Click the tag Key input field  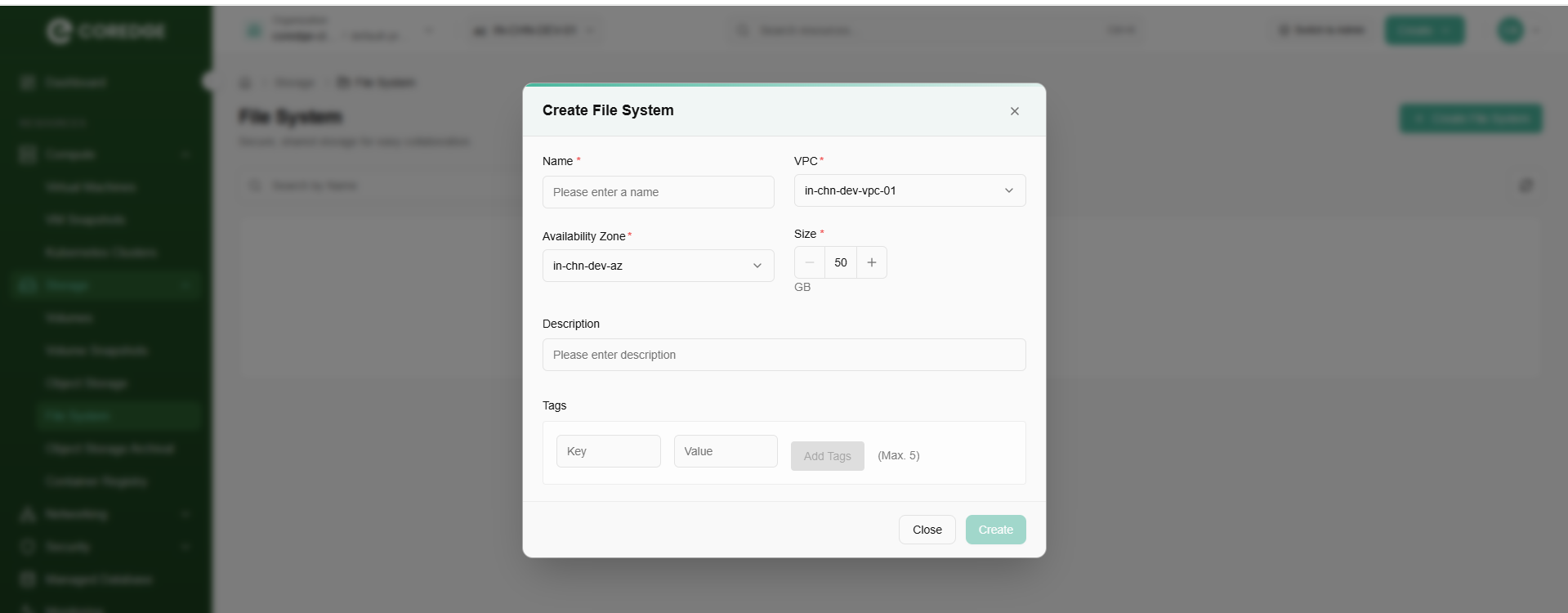[x=608, y=451]
